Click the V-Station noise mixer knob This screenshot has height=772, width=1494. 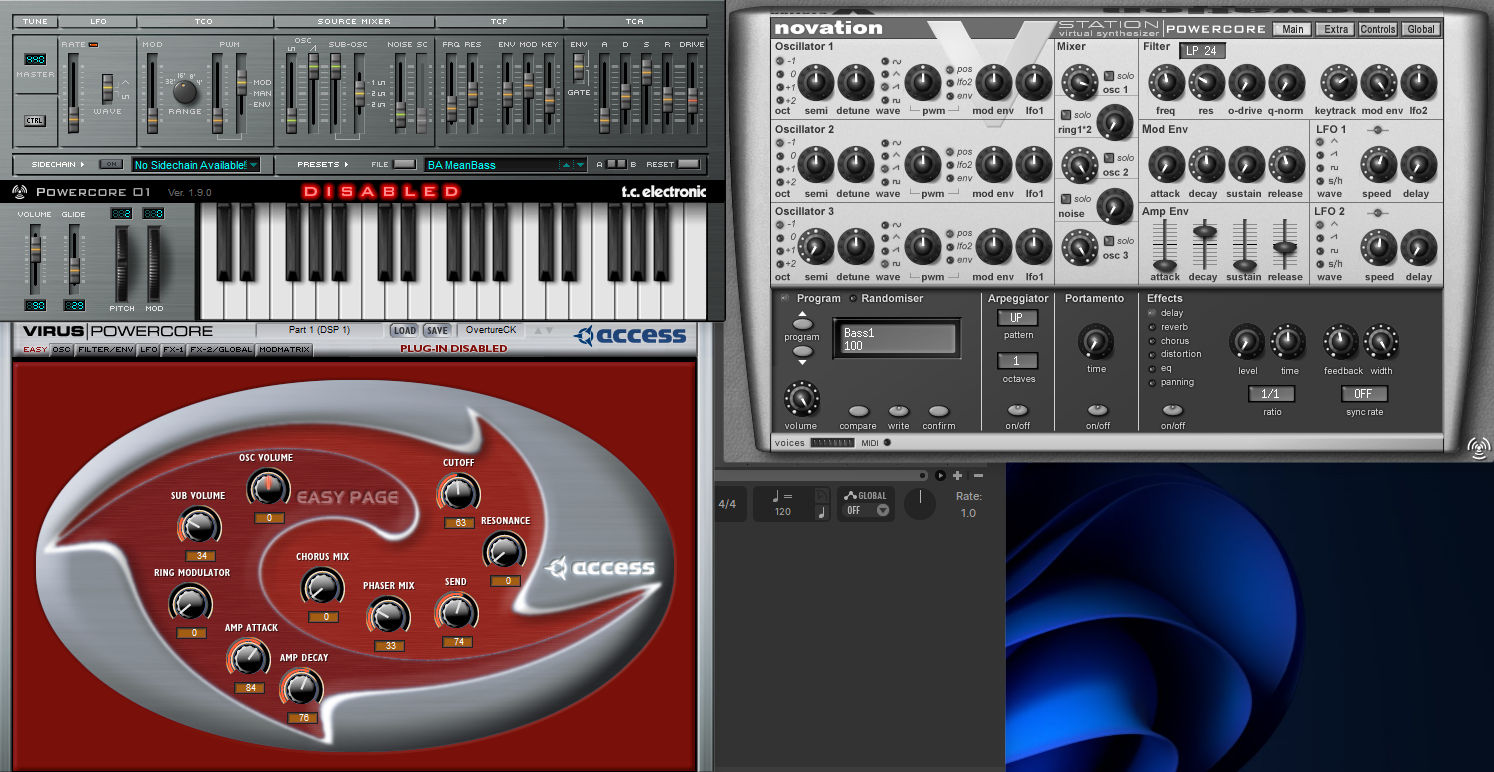tap(1114, 206)
